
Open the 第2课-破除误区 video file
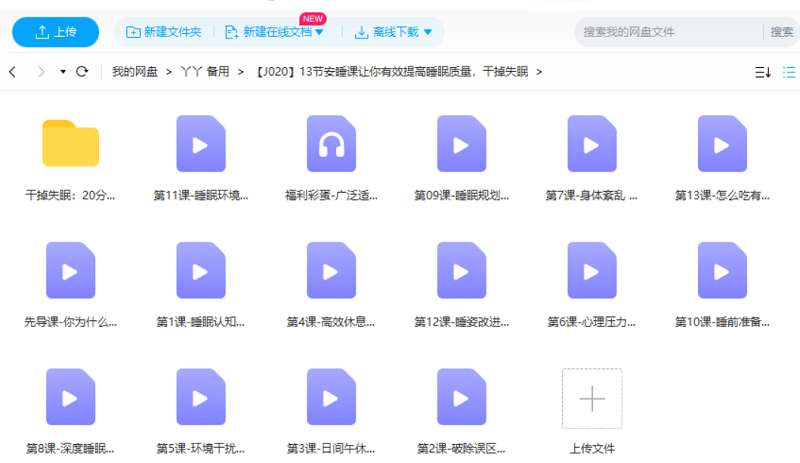[x=461, y=398]
